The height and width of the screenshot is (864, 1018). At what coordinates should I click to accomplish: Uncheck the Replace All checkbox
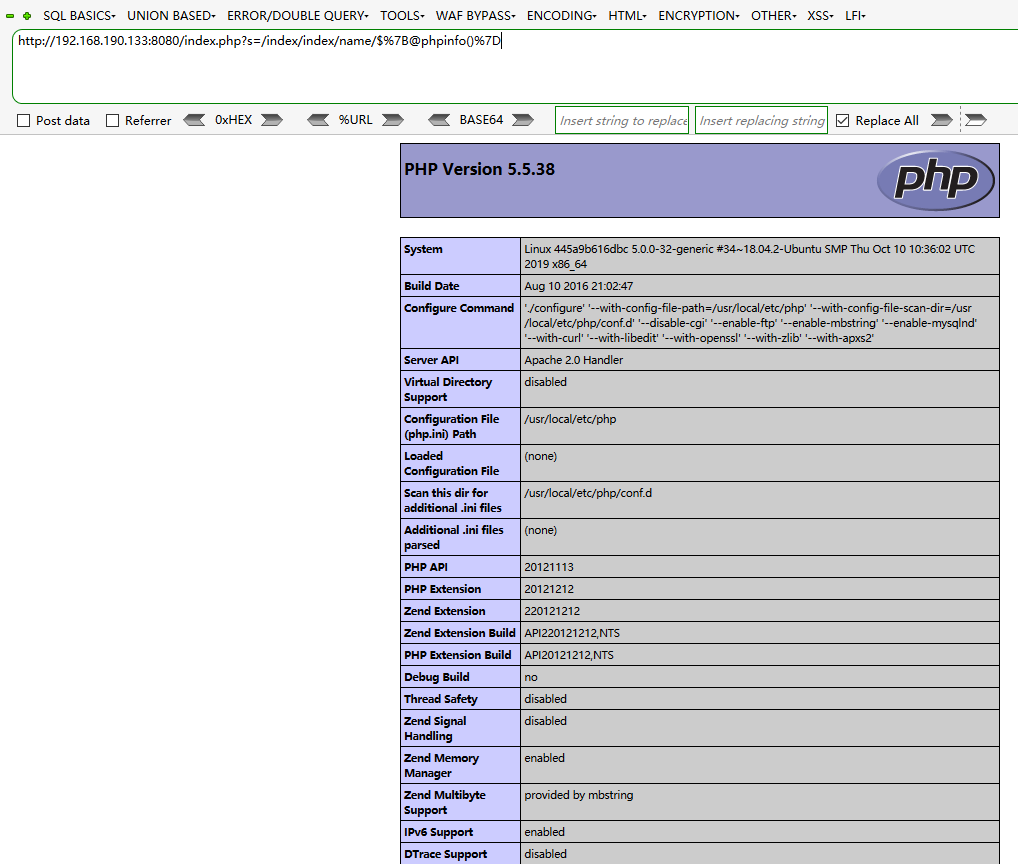(x=843, y=121)
